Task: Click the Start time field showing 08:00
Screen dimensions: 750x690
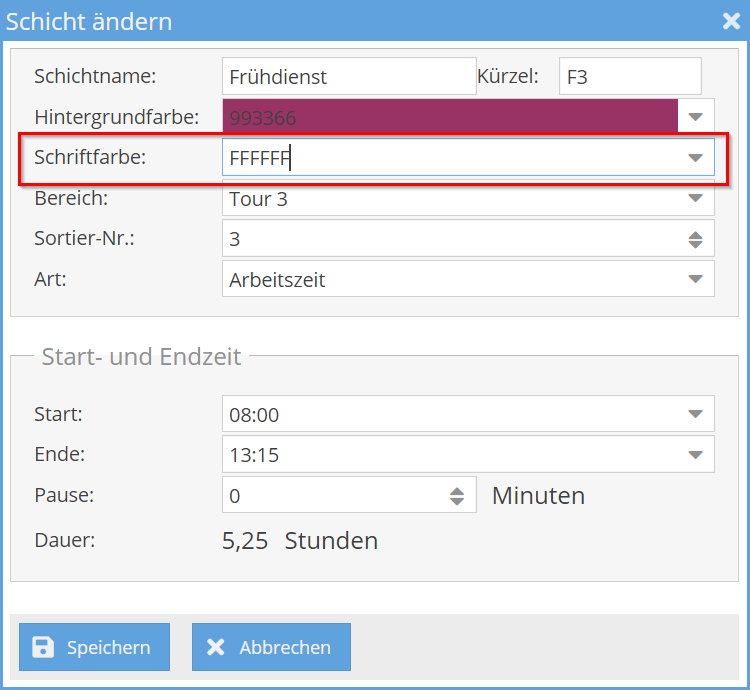Action: pos(450,414)
